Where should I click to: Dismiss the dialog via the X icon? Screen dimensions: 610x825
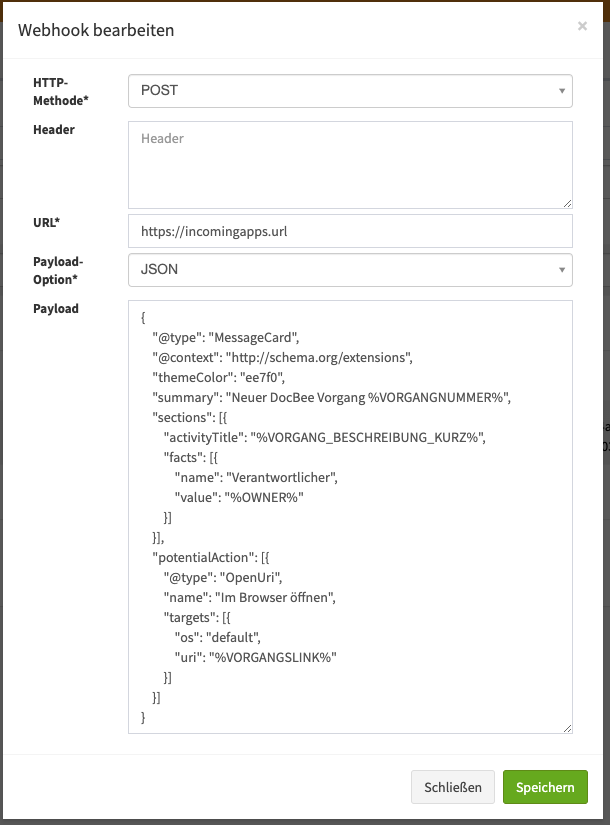tap(582, 26)
